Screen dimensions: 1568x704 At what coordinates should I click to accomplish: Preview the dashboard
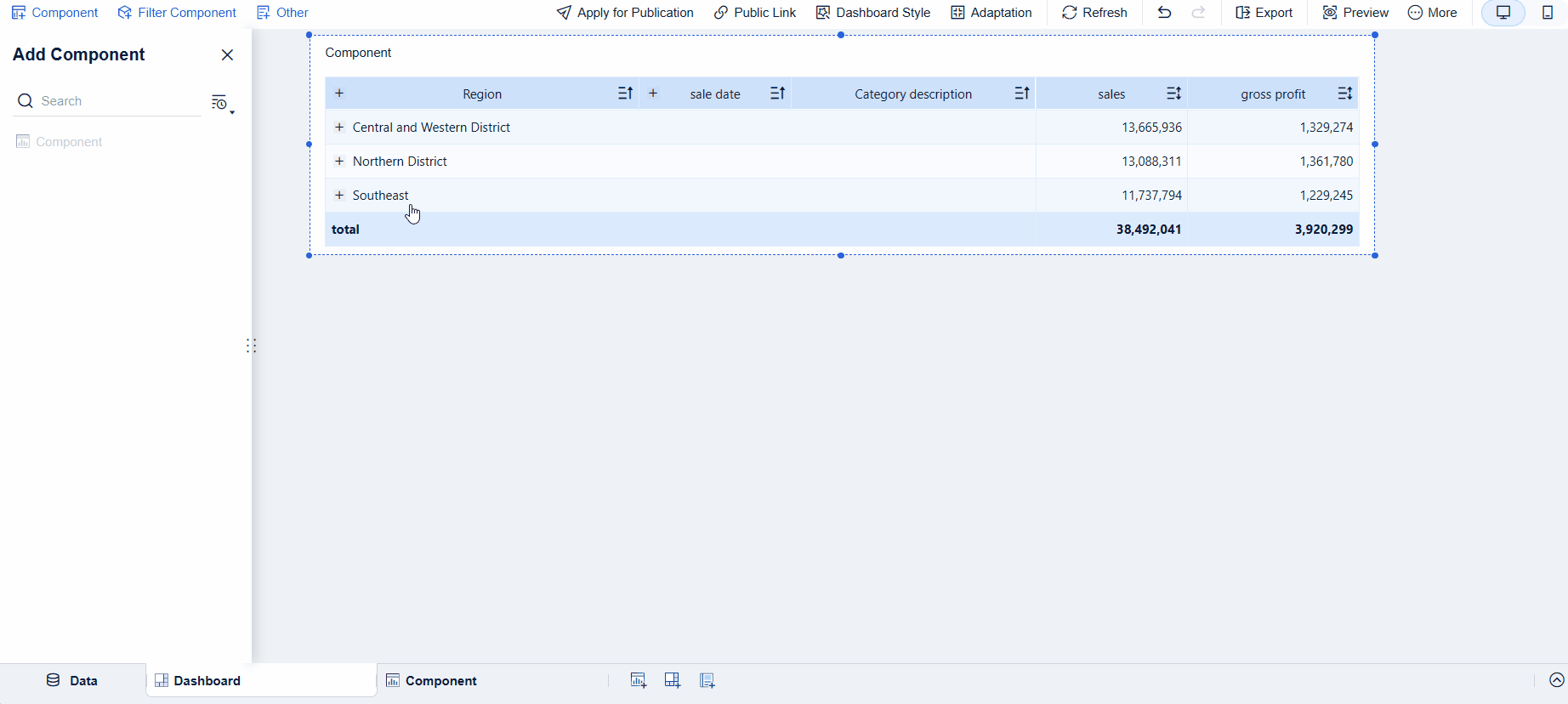tap(1355, 13)
